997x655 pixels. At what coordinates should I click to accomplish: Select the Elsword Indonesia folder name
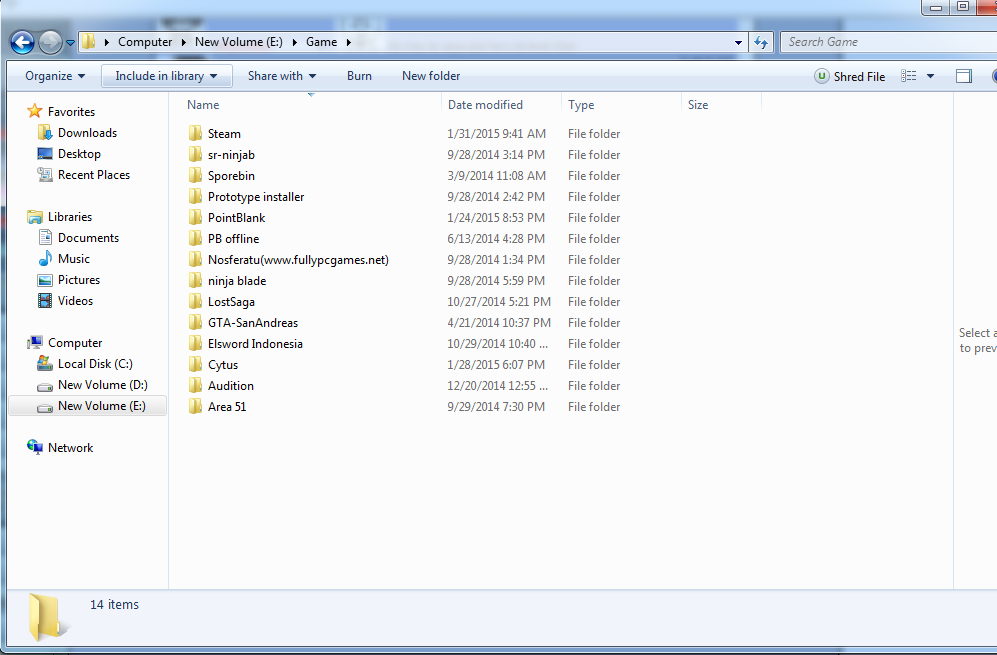click(255, 343)
